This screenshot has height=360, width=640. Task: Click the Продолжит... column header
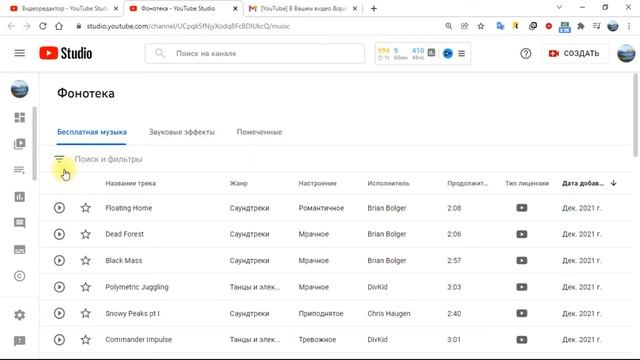pos(467,183)
